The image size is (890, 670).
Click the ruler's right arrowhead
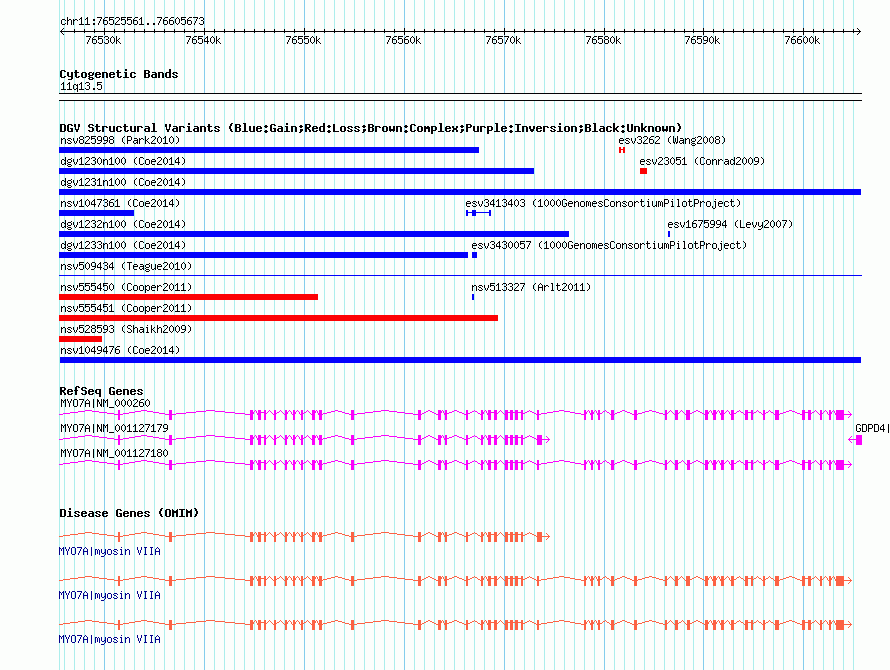coord(858,31)
